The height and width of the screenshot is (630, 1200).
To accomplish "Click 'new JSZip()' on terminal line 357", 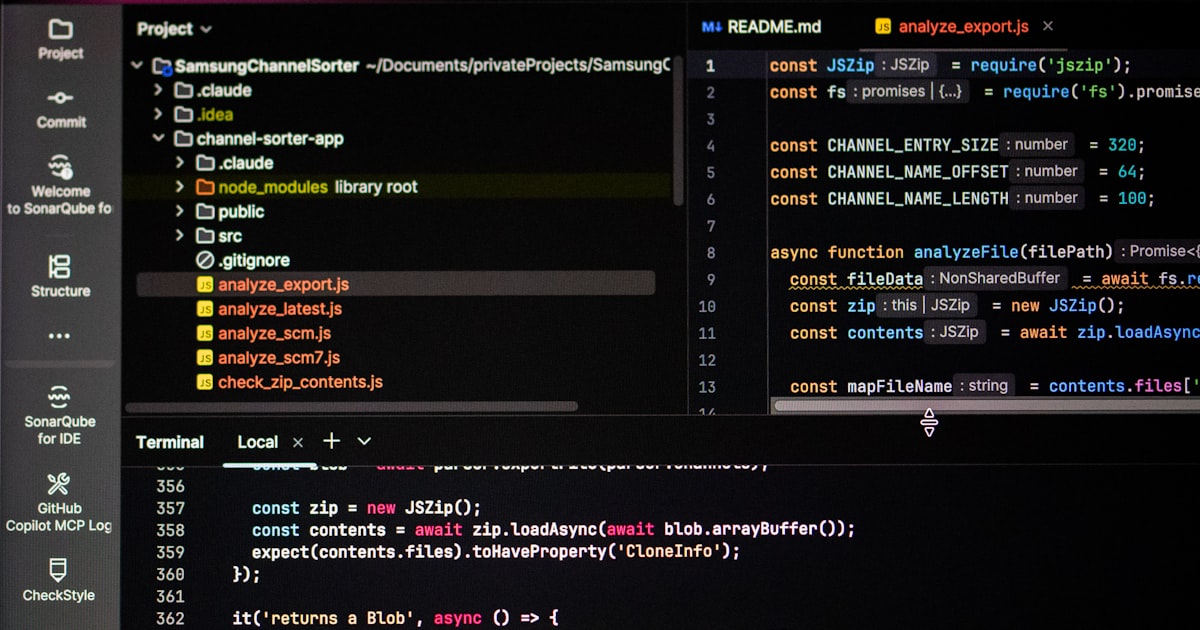I will point(423,508).
